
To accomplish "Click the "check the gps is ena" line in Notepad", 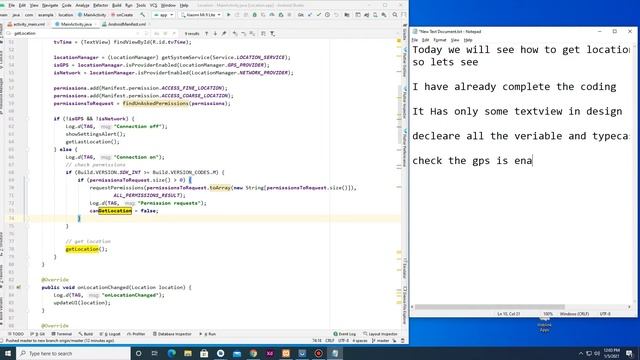I will point(472,160).
